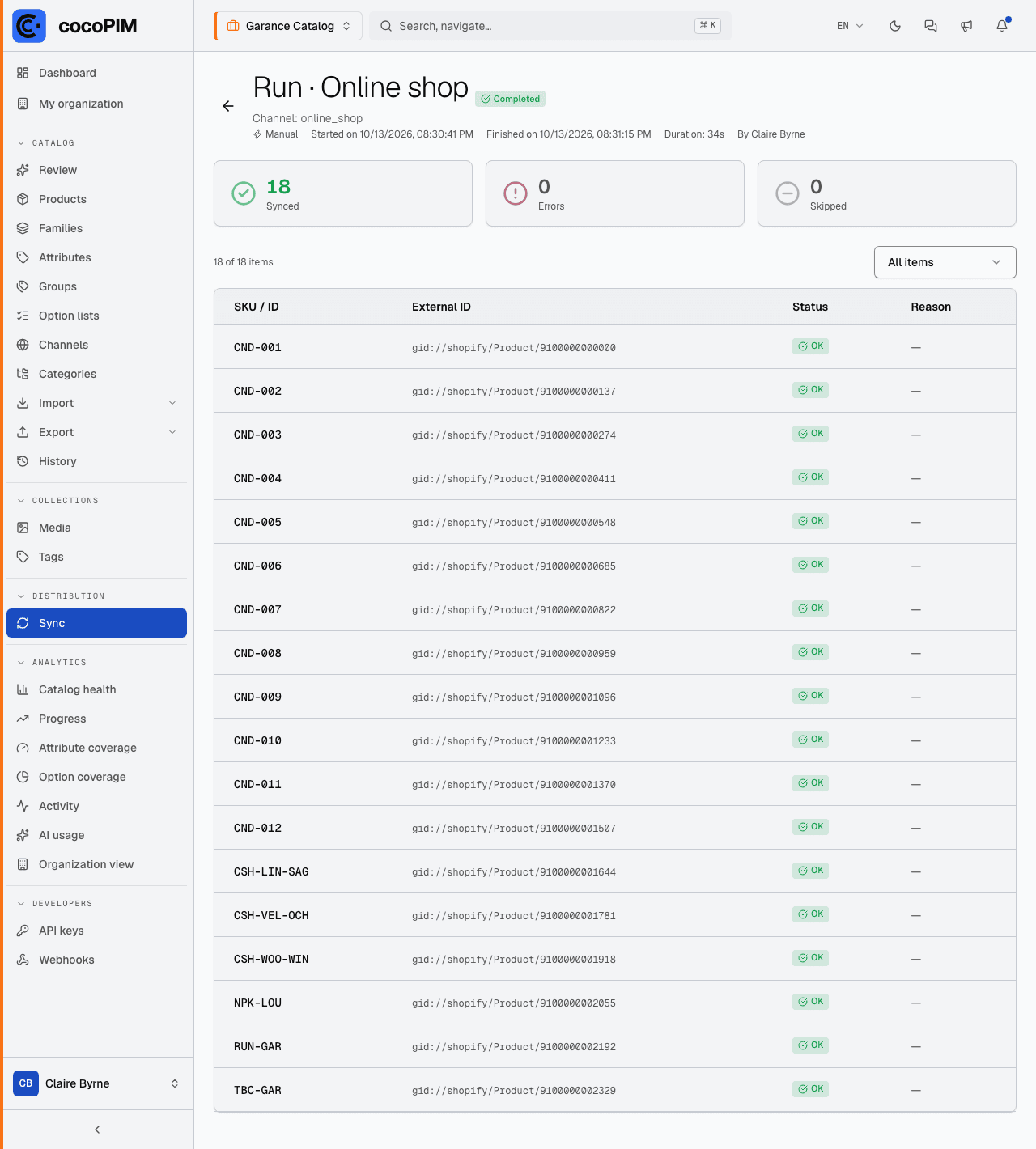
Task: Open the EN language dropdown
Action: click(850, 26)
